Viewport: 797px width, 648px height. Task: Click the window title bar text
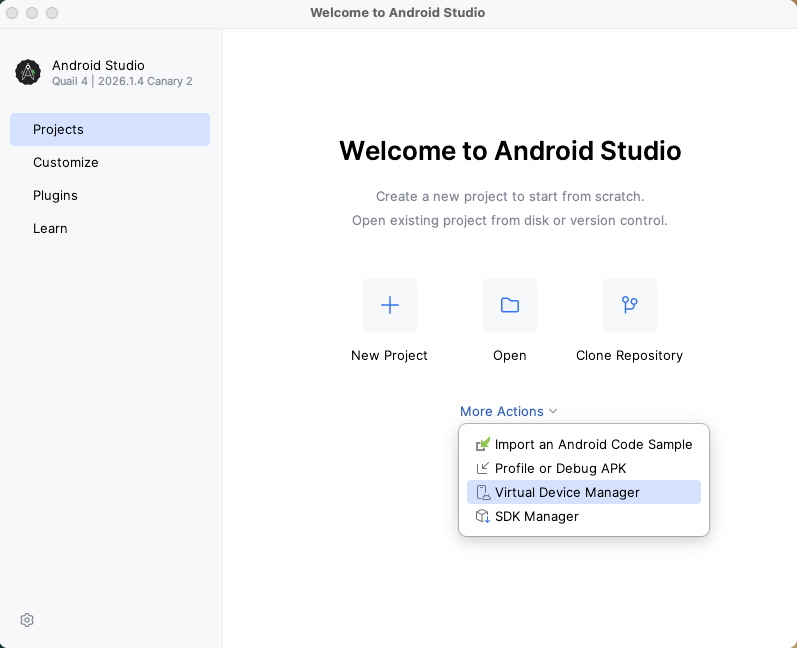click(397, 13)
